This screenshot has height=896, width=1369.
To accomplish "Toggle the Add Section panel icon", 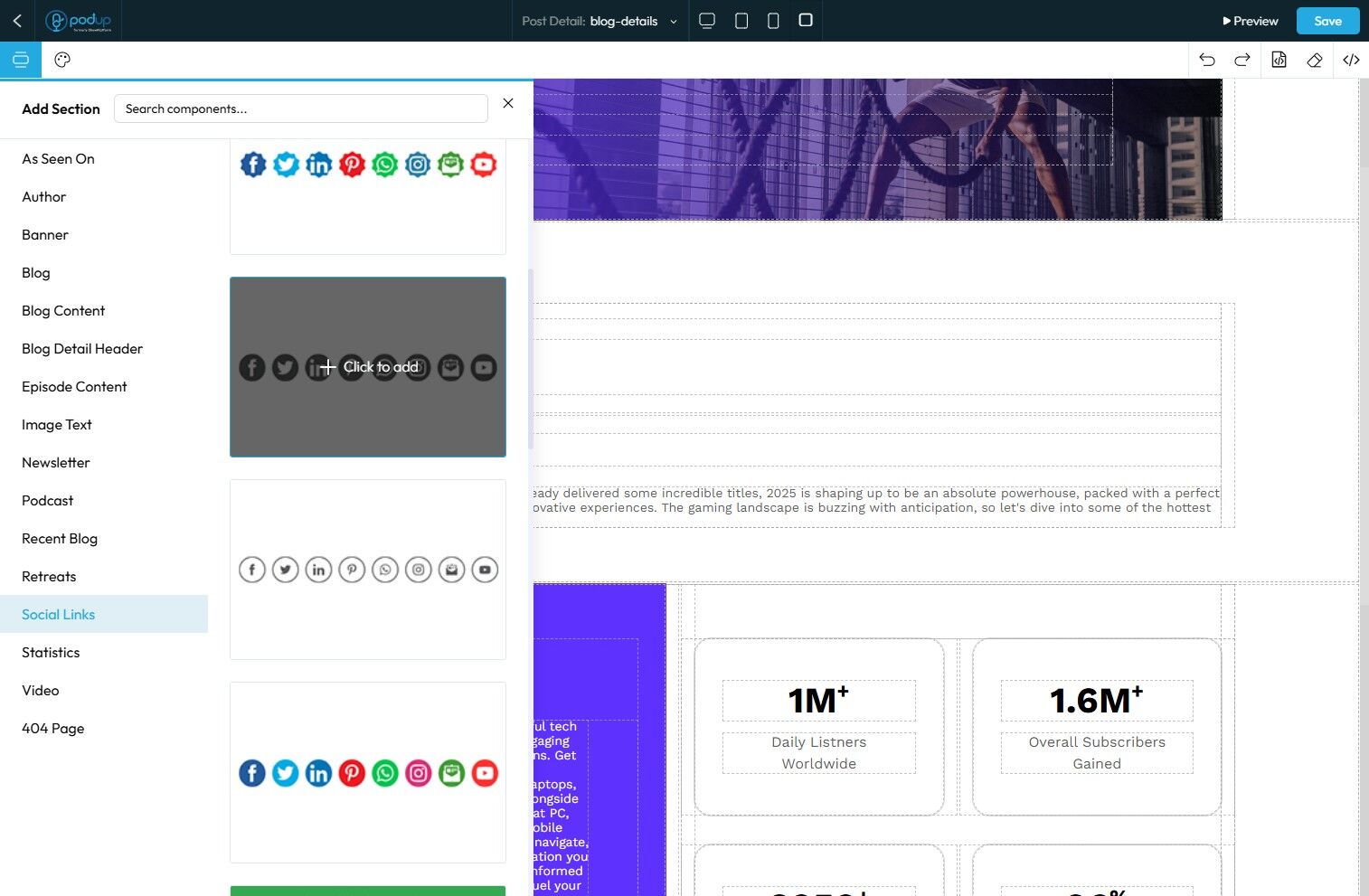I will 21,60.
